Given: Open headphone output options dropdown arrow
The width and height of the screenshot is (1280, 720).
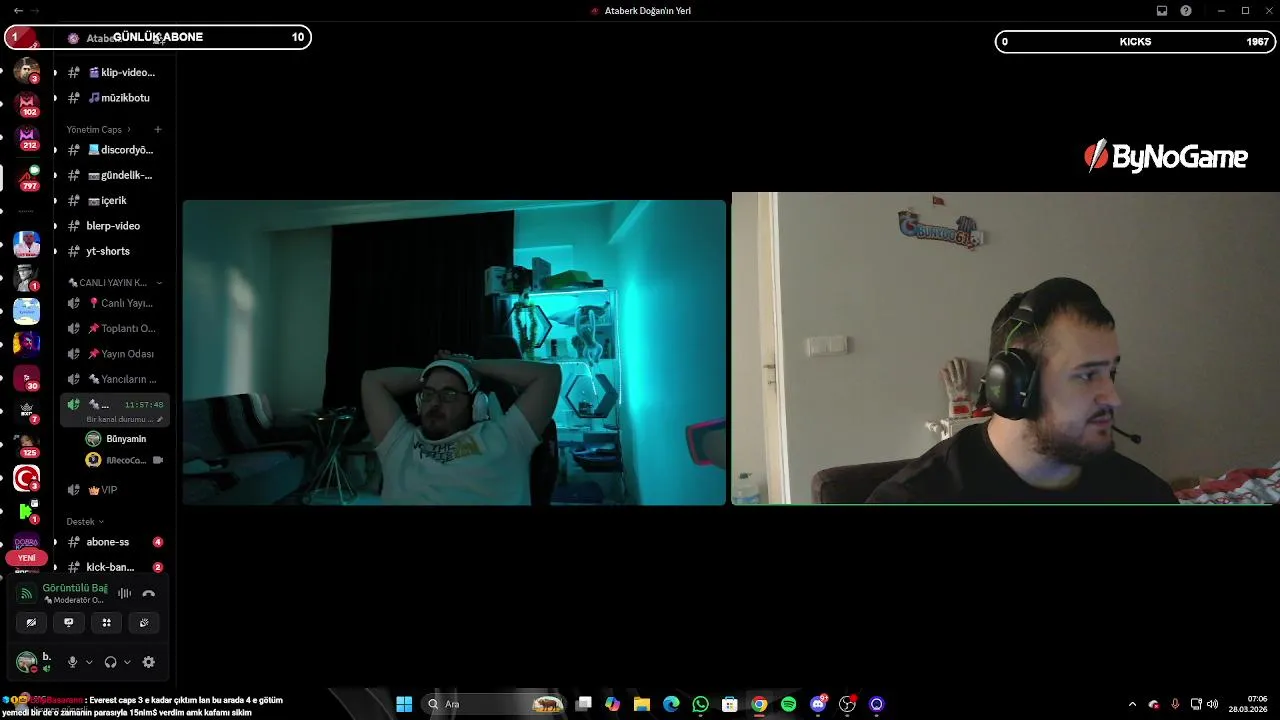Looking at the screenshot, I should click(127, 662).
